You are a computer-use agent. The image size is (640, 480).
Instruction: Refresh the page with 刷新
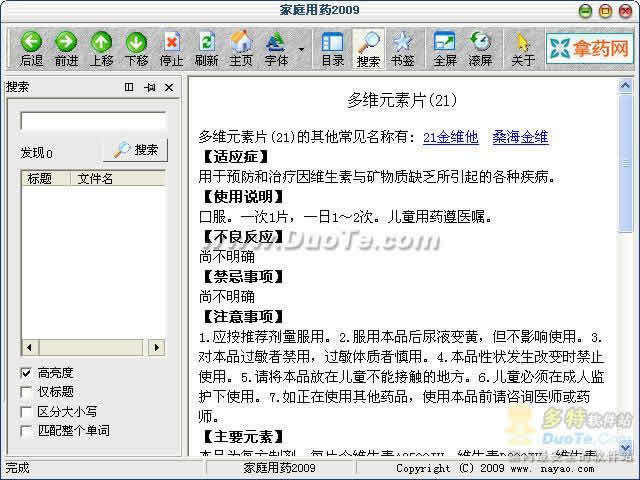pos(206,49)
